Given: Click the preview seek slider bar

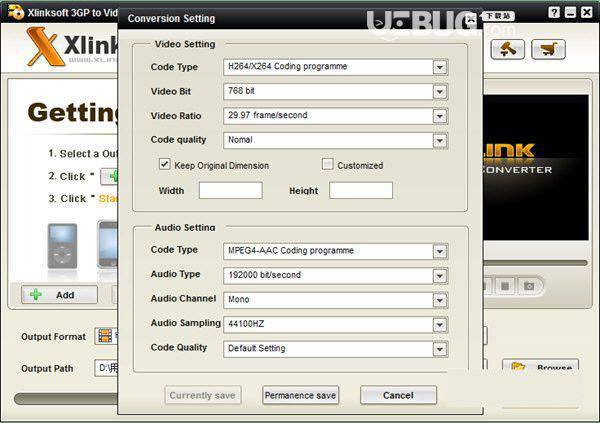Looking at the screenshot, I should point(535,263).
